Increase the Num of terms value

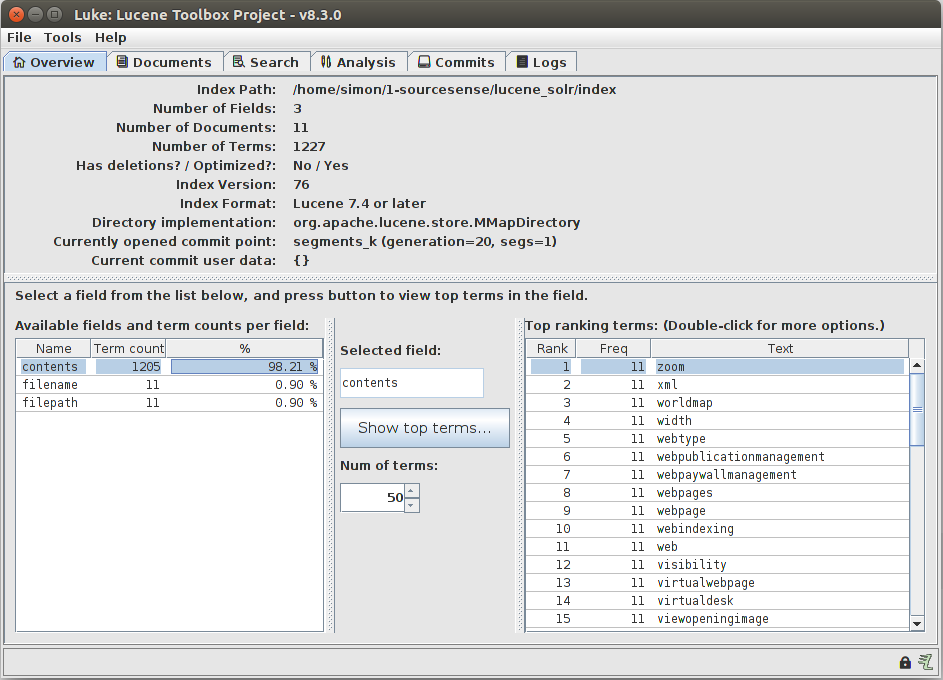[411, 491]
